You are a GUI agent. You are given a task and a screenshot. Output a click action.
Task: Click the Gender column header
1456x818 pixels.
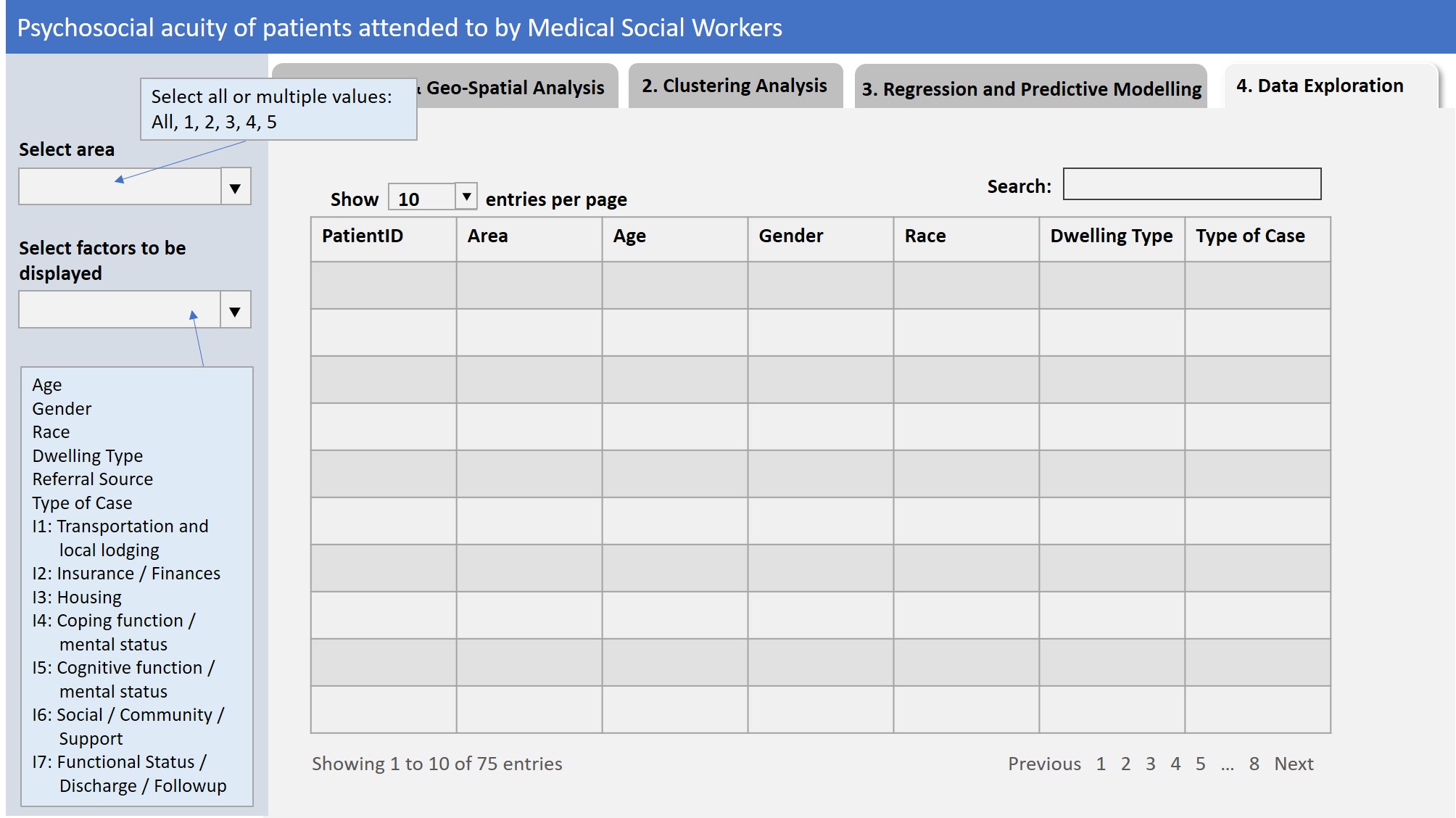(790, 236)
